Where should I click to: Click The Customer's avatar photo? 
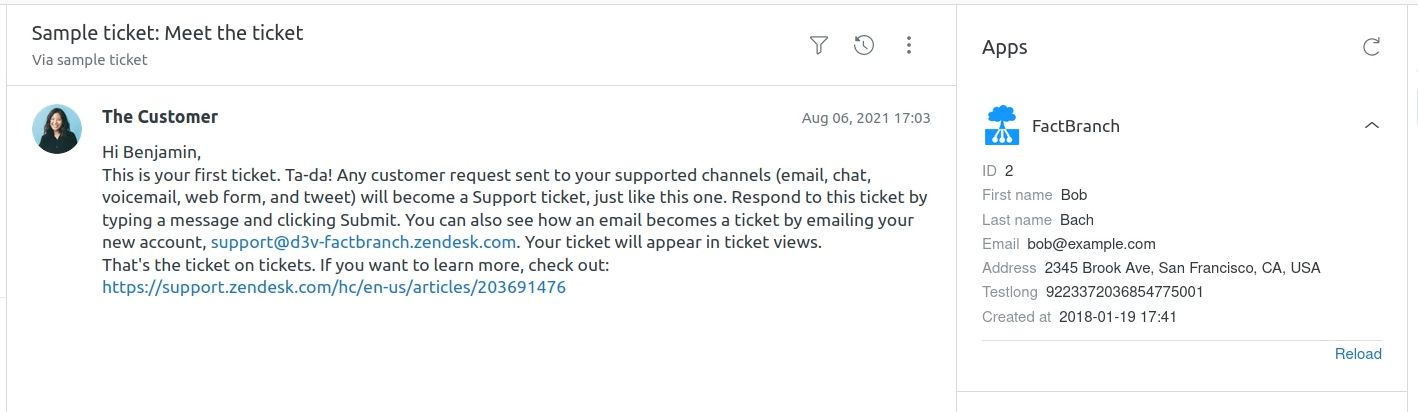(x=57, y=129)
